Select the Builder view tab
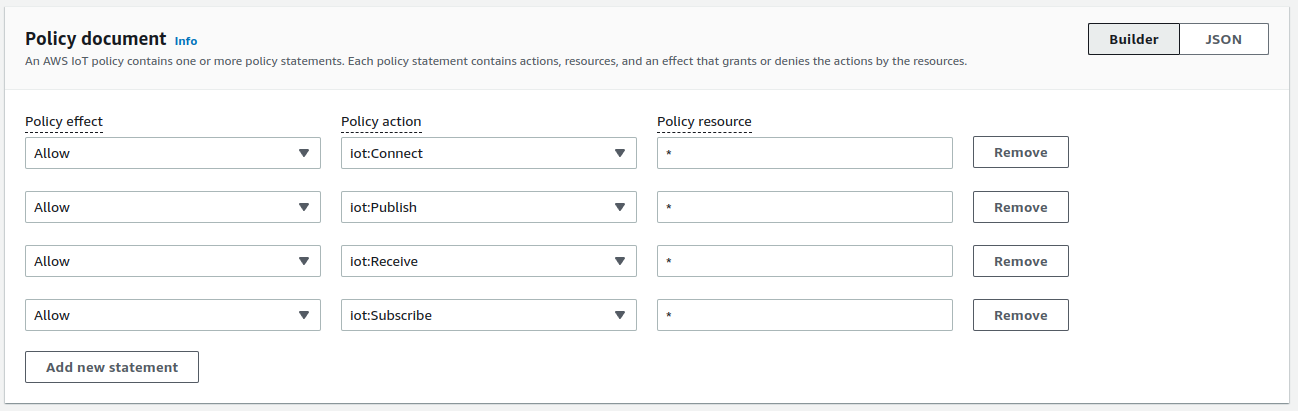Image resolution: width=1298 pixels, height=411 pixels. [1133, 39]
